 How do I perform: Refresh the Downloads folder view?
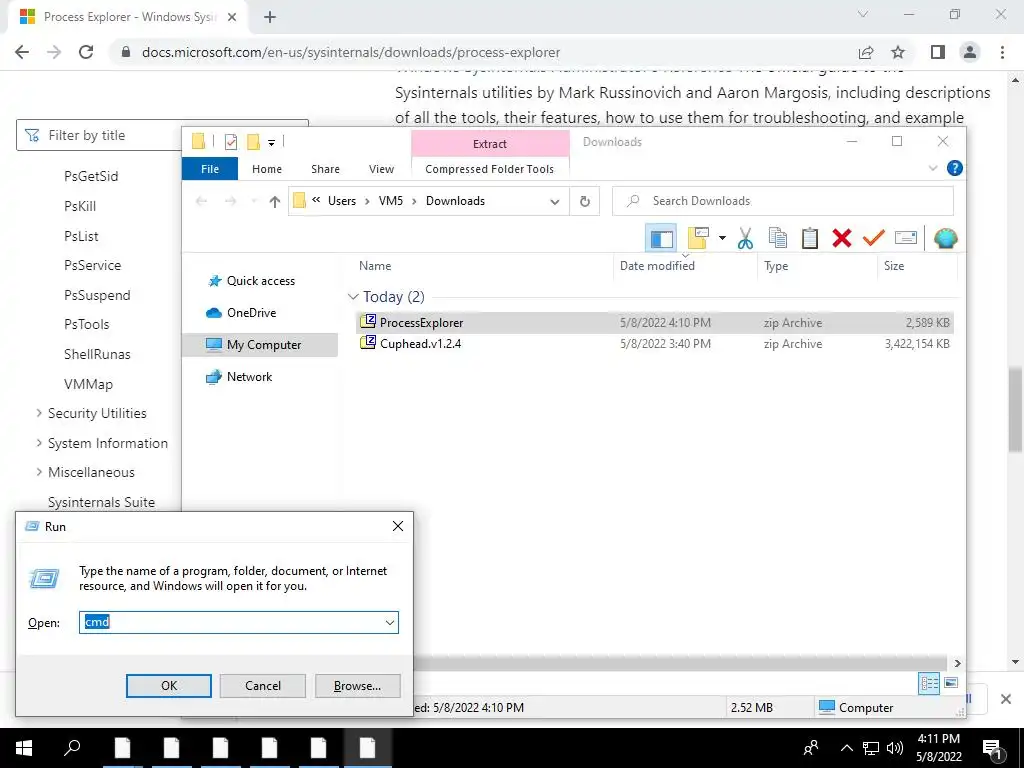pos(584,201)
